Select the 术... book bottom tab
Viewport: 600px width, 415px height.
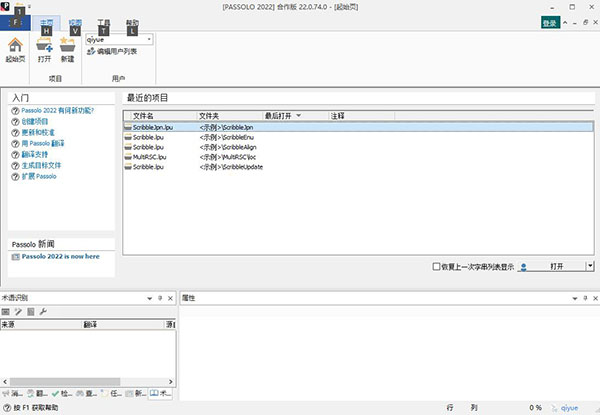(x=160, y=393)
